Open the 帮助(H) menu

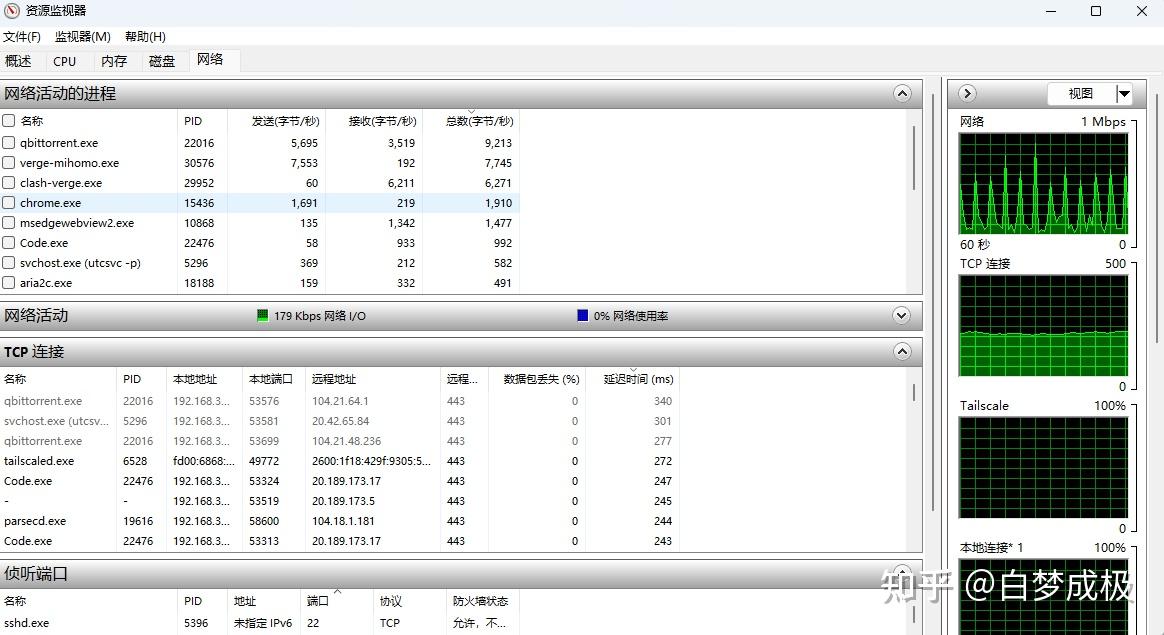pos(144,36)
